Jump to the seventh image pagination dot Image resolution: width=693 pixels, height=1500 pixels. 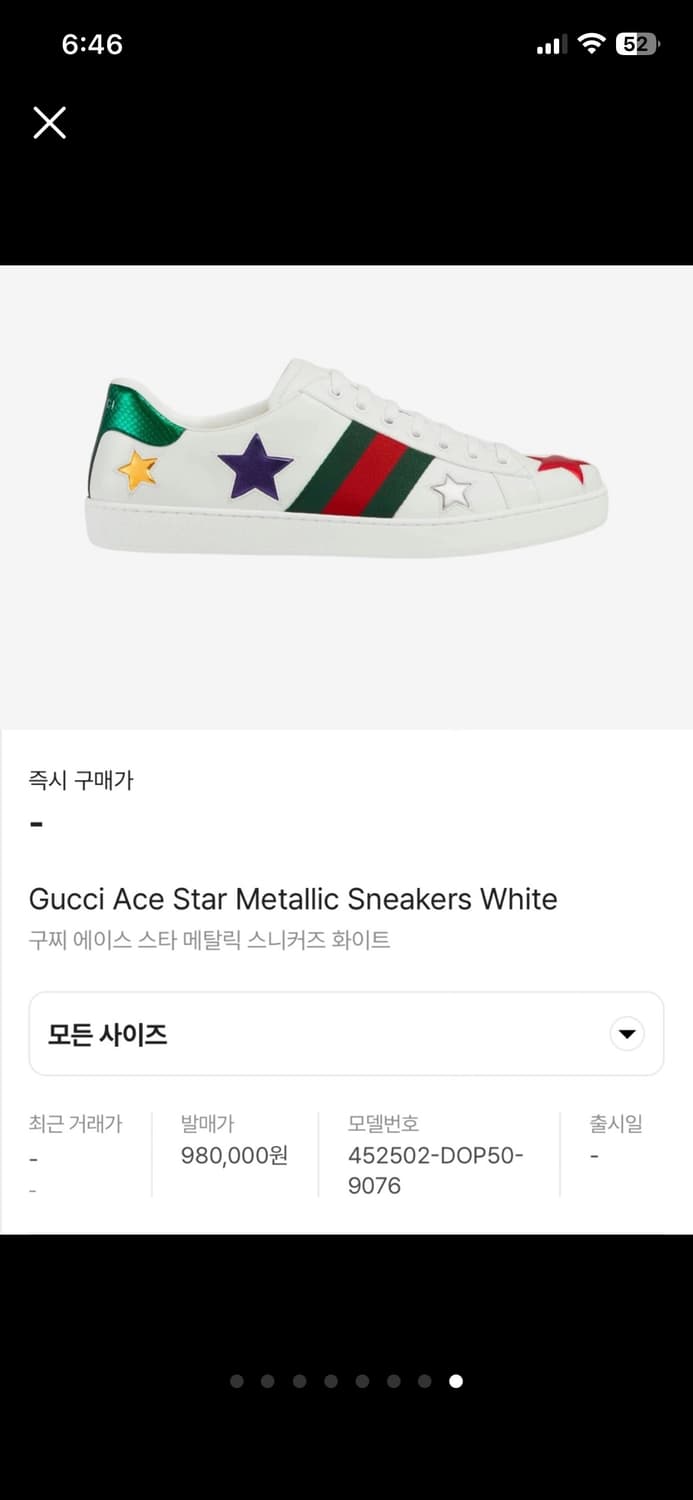coord(425,1381)
